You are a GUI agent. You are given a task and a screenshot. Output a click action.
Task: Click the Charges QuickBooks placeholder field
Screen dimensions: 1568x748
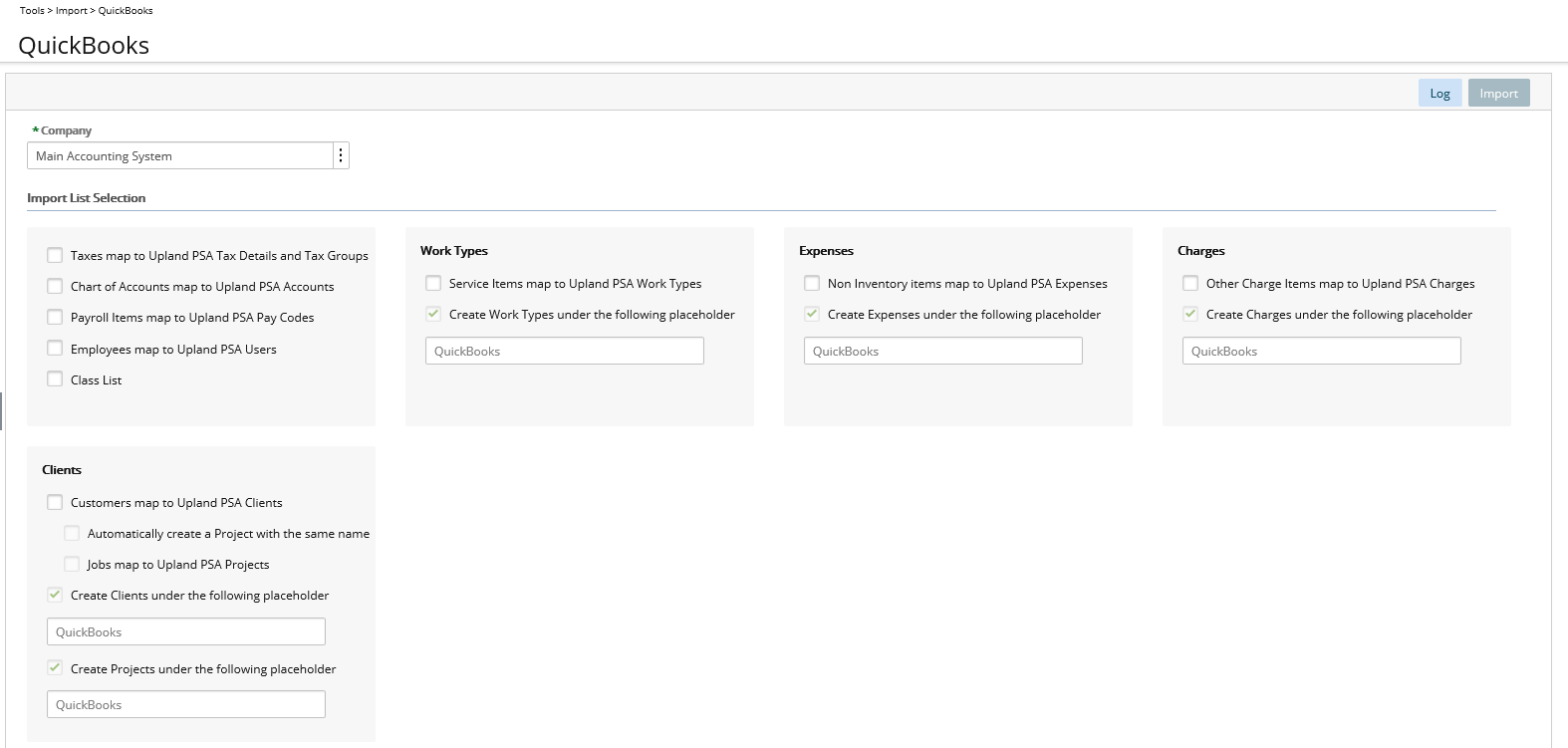coord(1322,351)
